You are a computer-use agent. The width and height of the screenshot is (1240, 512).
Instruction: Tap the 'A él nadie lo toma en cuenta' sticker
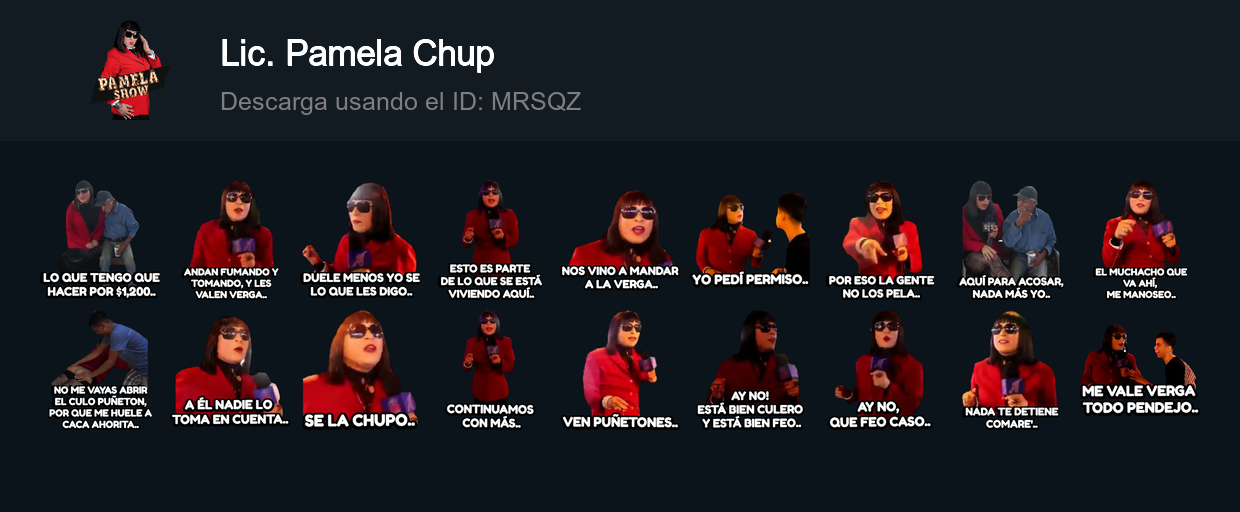click(x=230, y=371)
